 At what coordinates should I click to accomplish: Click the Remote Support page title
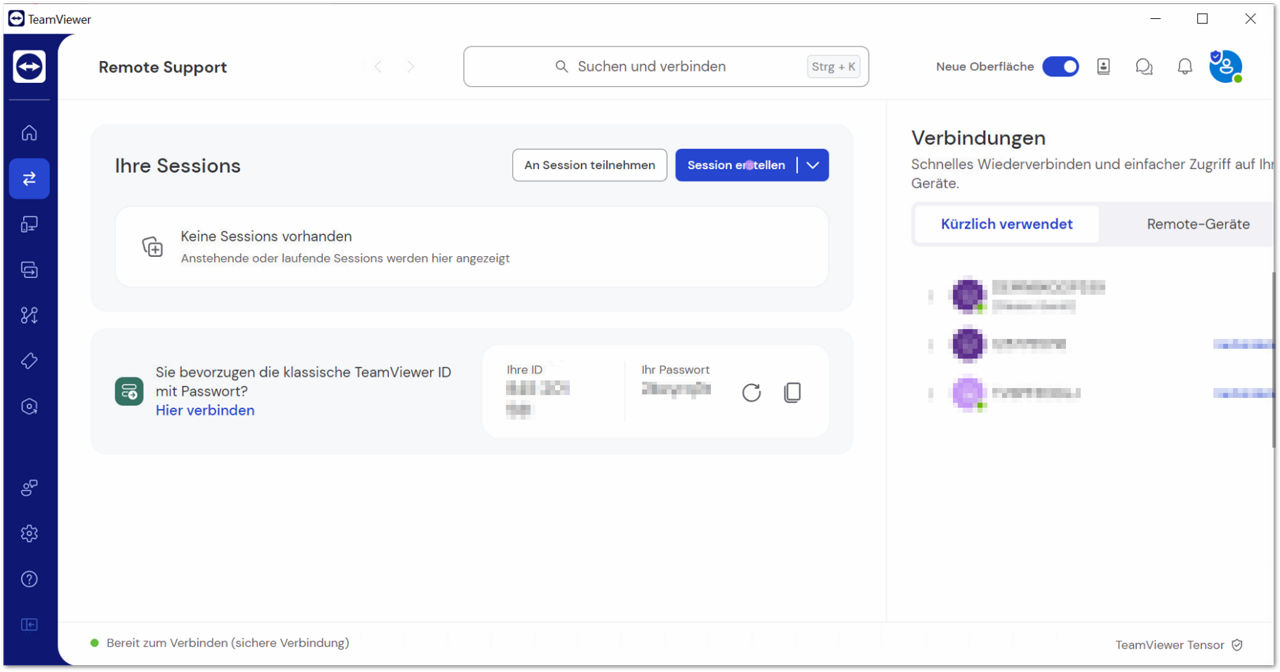pos(163,67)
